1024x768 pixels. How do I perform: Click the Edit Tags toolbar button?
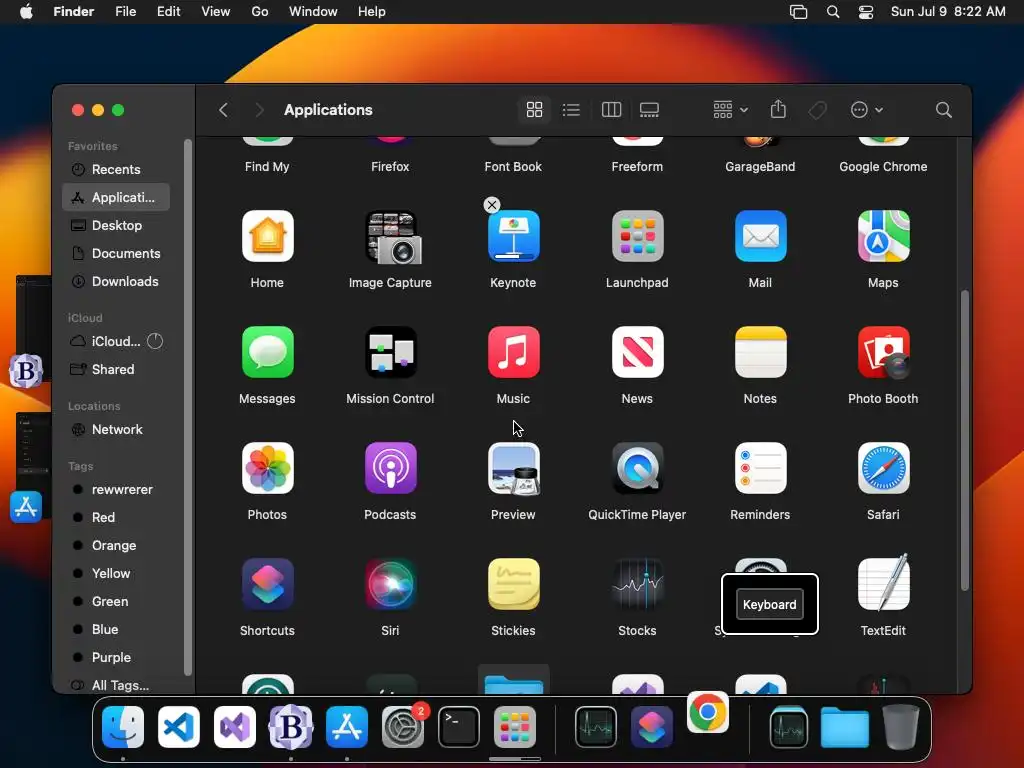(818, 110)
